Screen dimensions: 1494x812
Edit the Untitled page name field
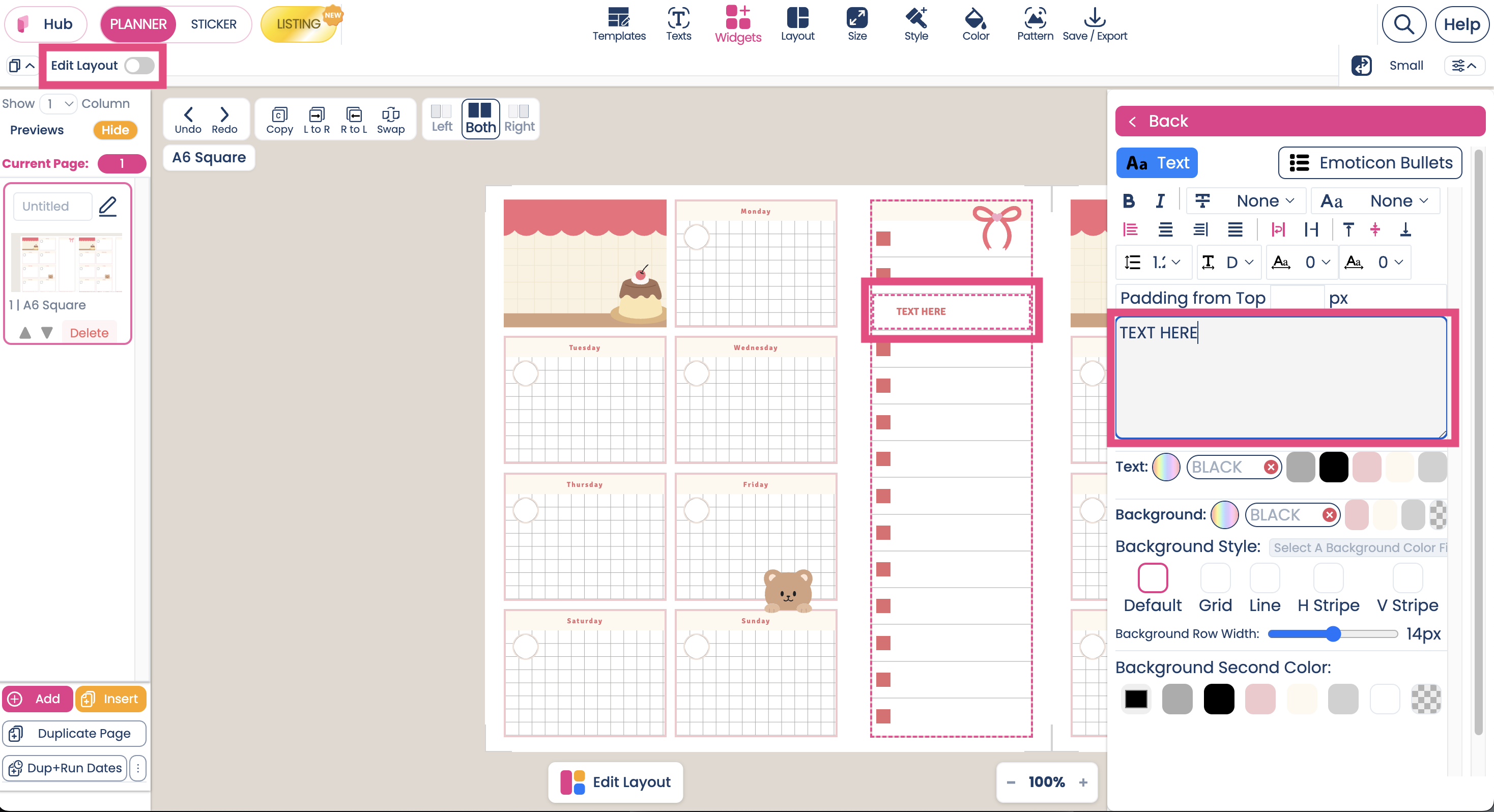(52, 206)
